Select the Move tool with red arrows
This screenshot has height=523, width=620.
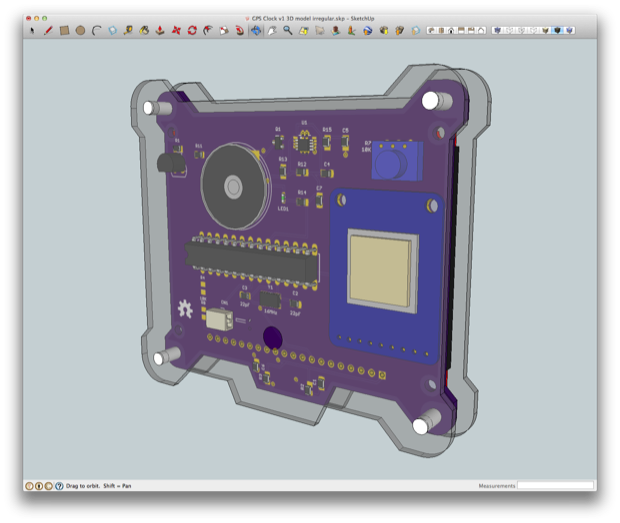(176, 30)
